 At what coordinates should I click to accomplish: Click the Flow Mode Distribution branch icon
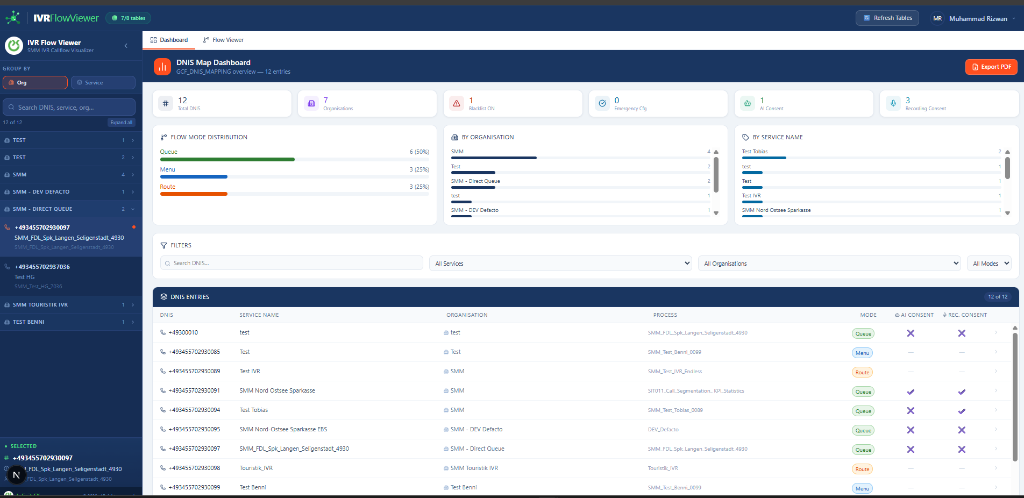click(x=163, y=137)
